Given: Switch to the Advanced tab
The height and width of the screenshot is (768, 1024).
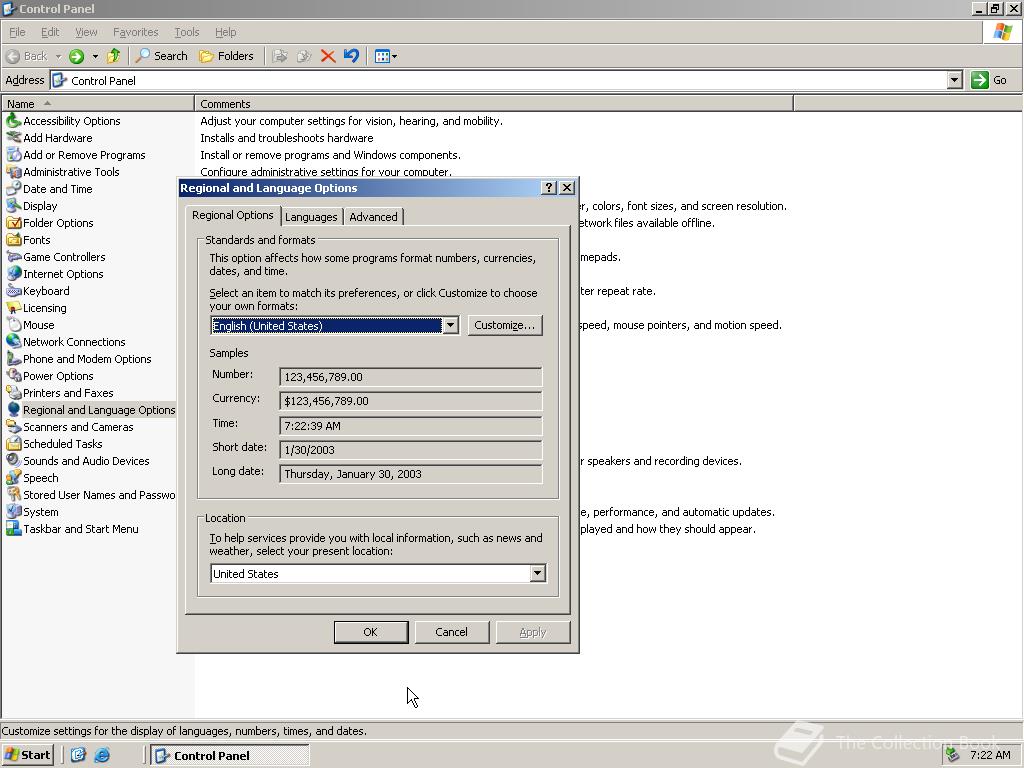Looking at the screenshot, I should (373, 217).
